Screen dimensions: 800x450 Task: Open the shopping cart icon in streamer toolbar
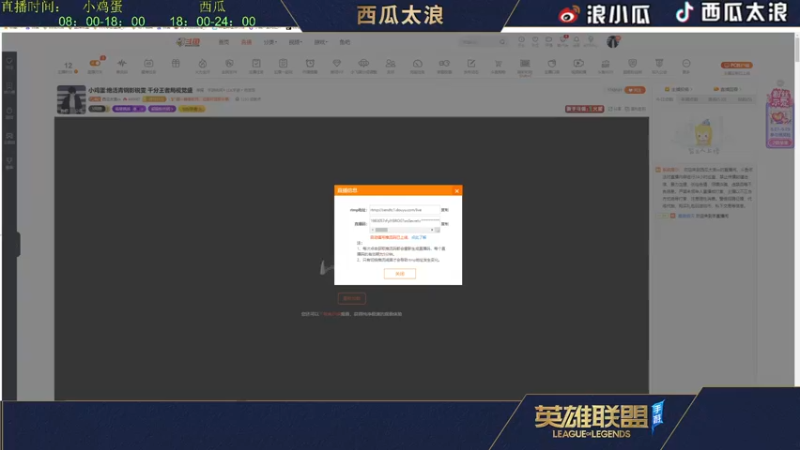[x=498, y=65]
